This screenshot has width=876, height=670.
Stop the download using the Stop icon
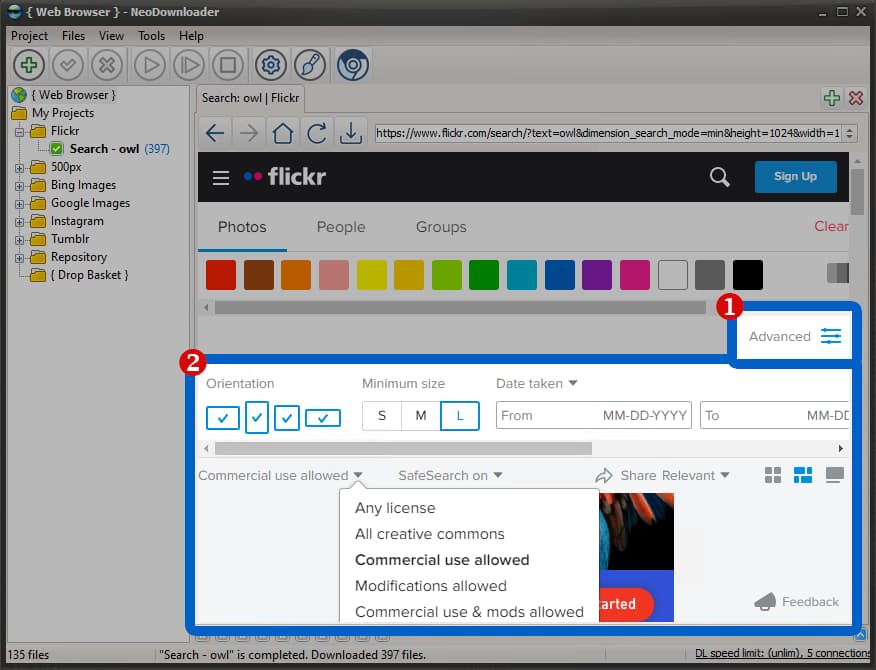228,64
